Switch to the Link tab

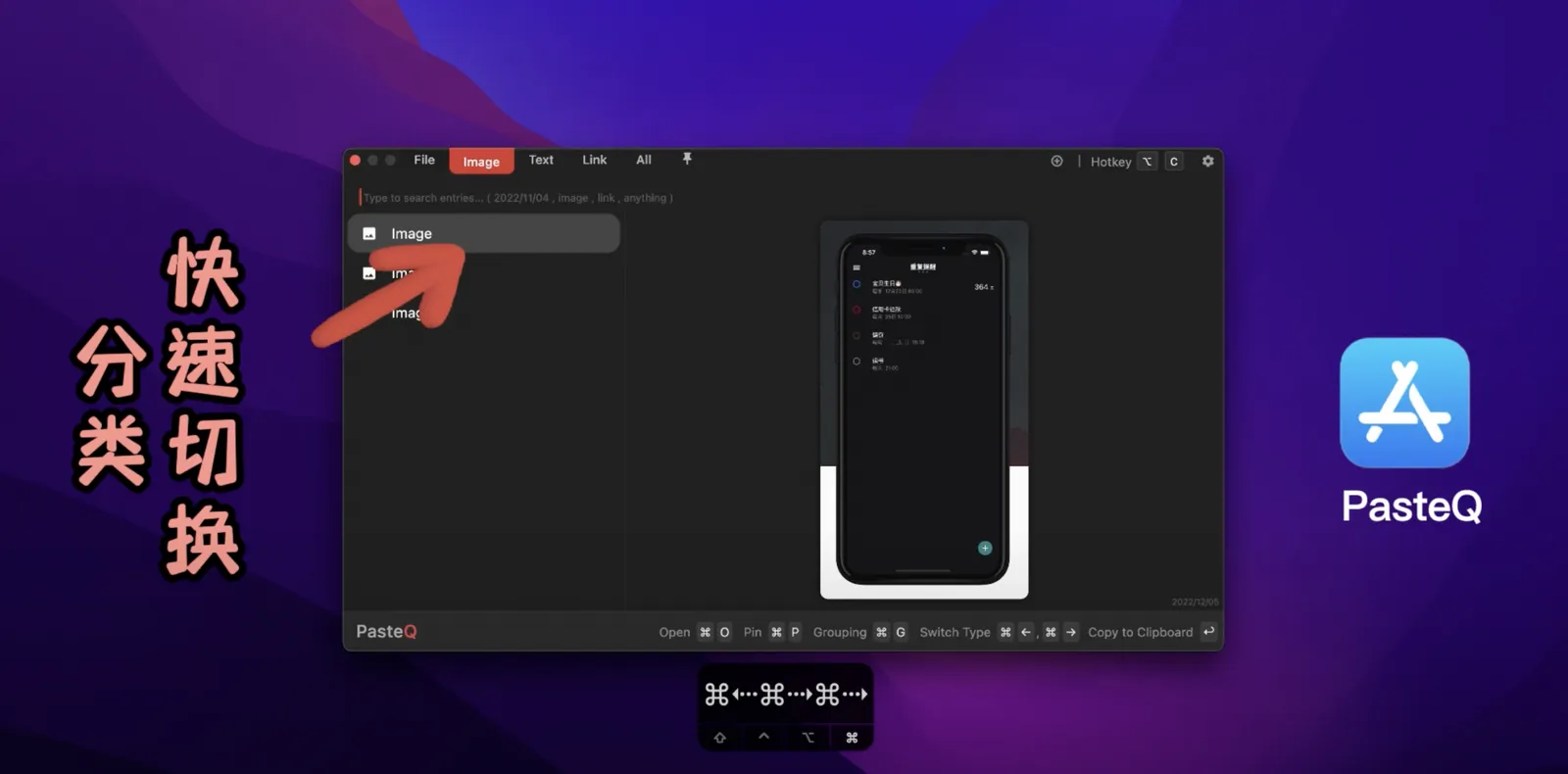coord(594,160)
